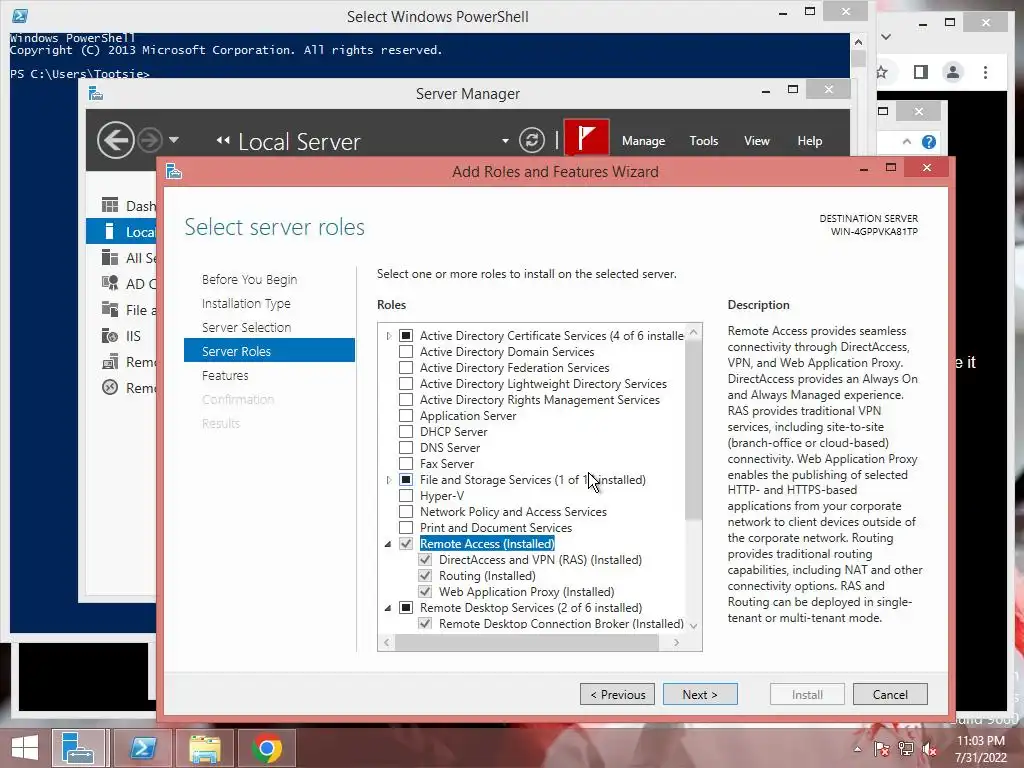This screenshot has height=768, width=1024.
Task: Go to Features step
Action: coord(225,376)
